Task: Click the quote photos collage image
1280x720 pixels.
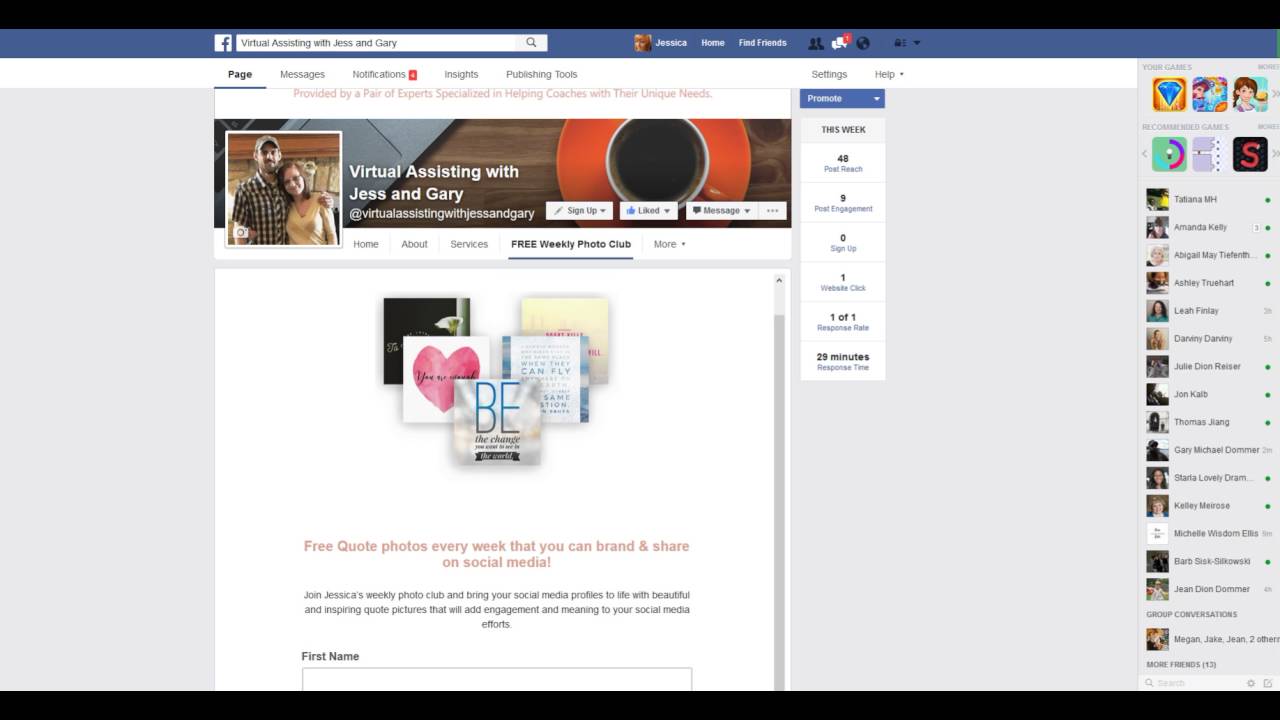Action: pos(496,380)
